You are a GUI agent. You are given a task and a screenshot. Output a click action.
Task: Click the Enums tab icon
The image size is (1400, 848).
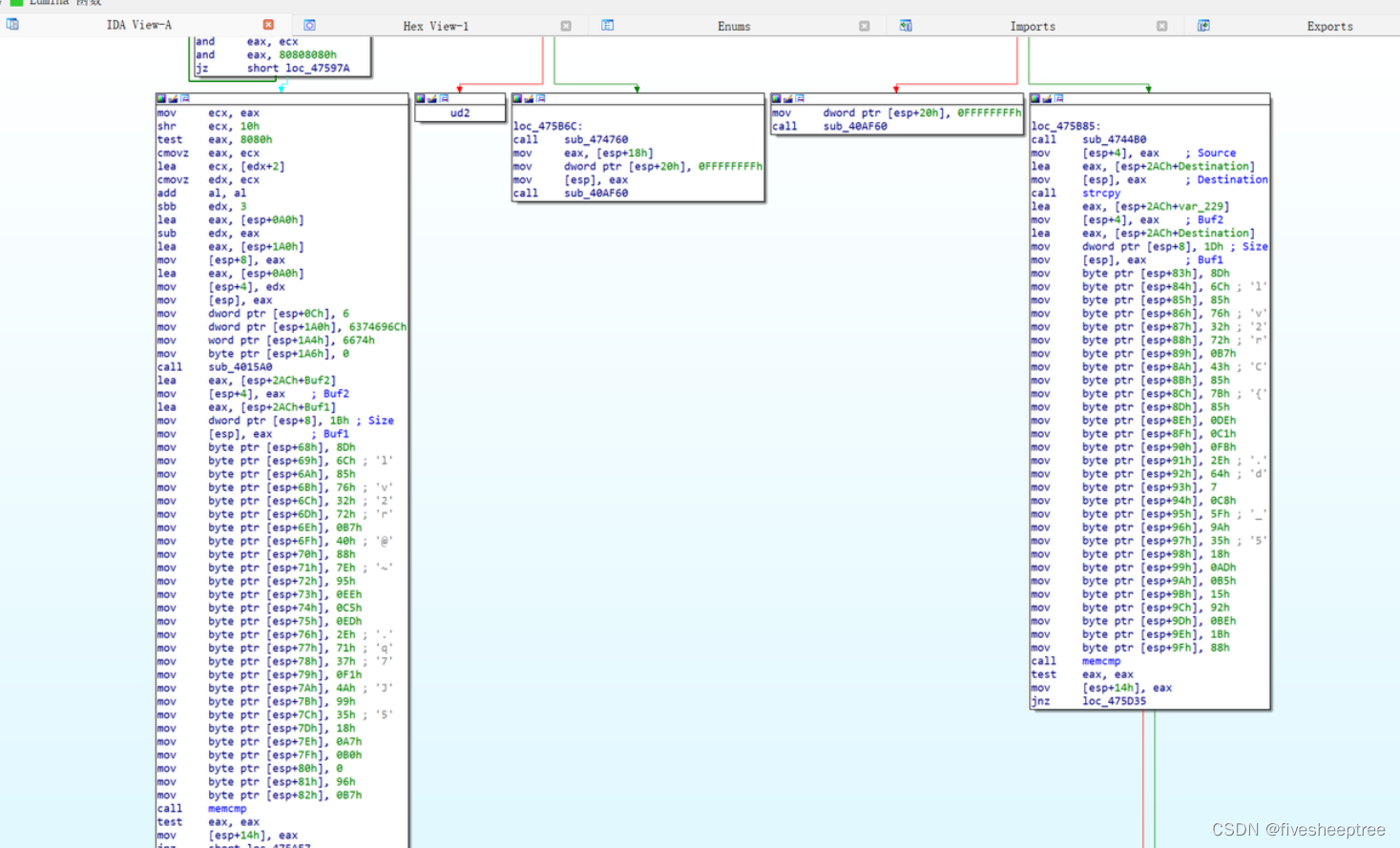[608, 26]
